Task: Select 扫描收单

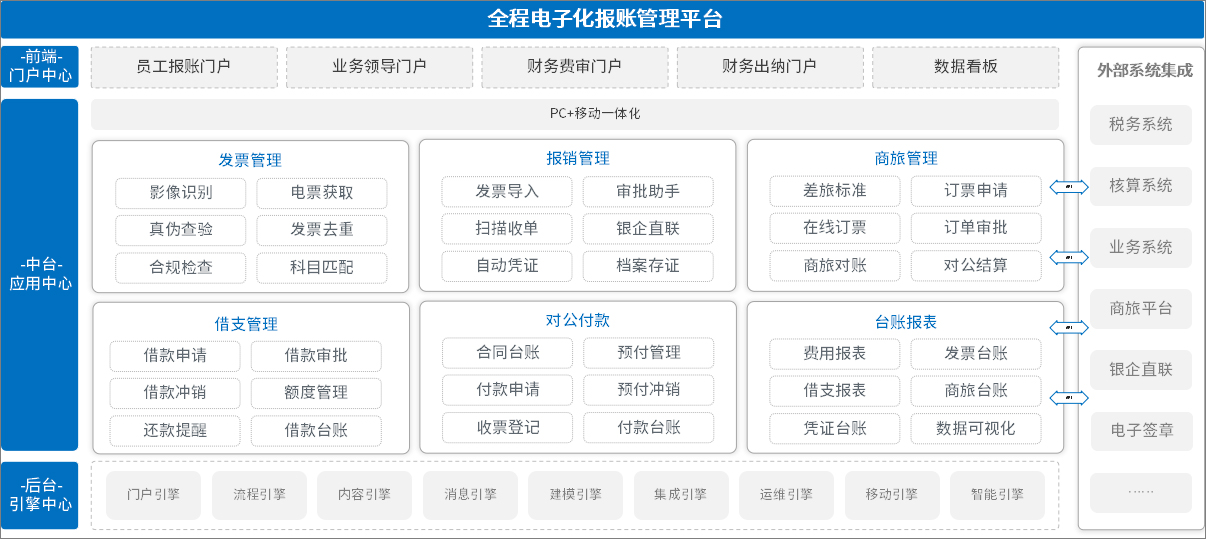Action: tap(507, 228)
